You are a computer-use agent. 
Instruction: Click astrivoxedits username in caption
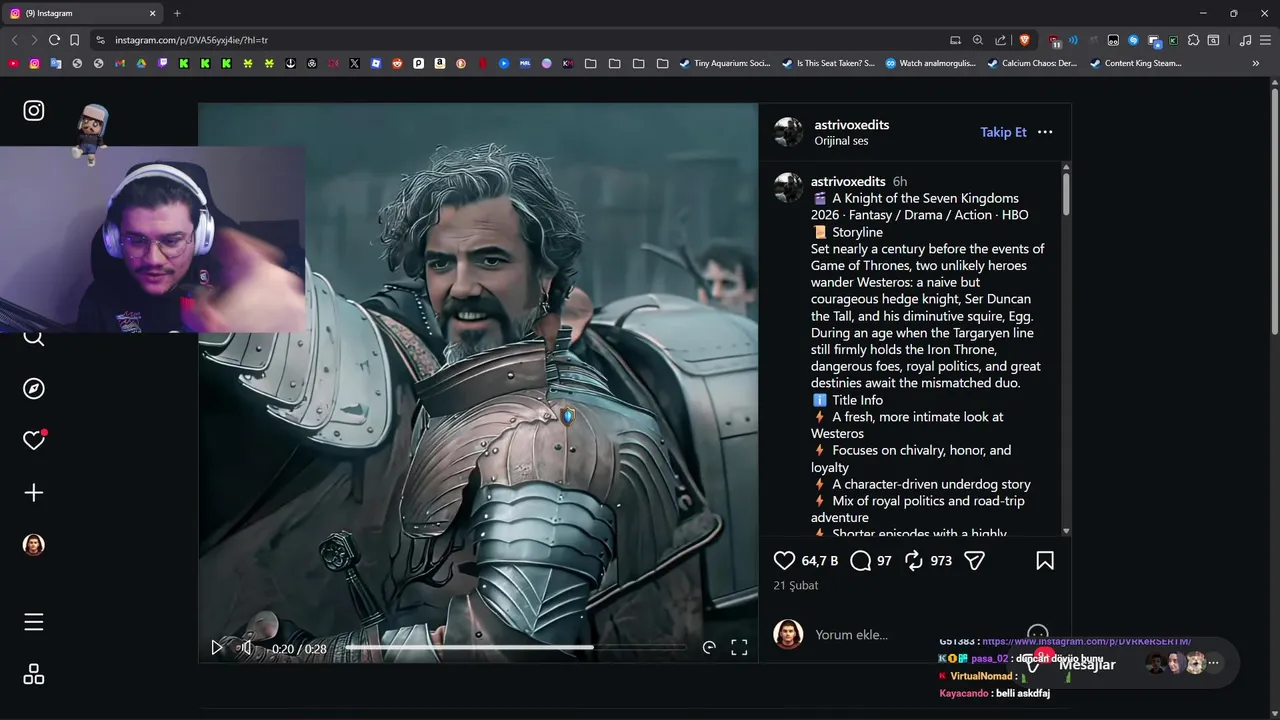point(848,181)
